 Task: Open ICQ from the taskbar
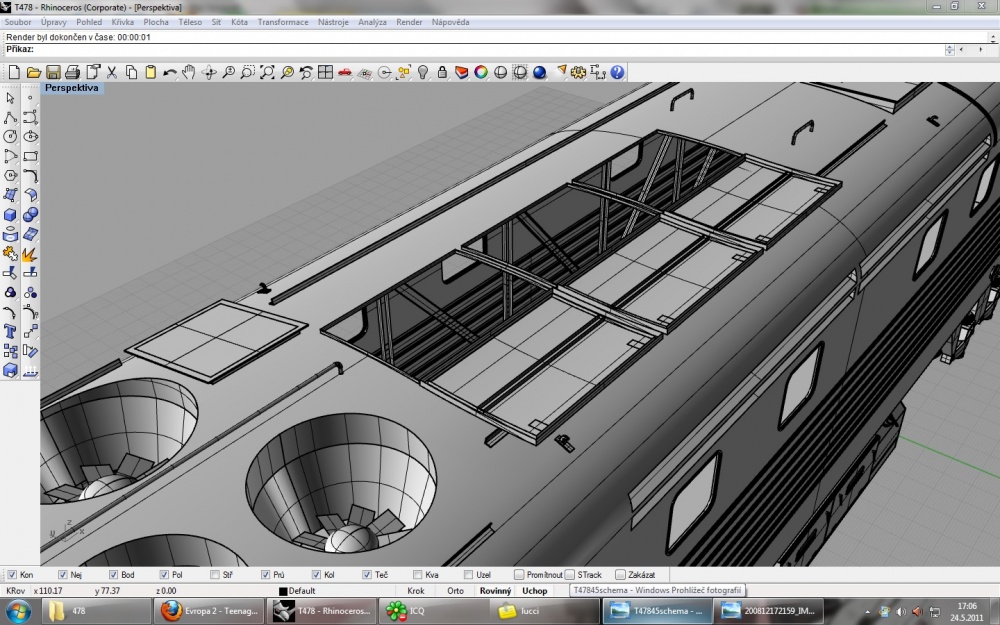pyautogui.click(x=434, y=611)
